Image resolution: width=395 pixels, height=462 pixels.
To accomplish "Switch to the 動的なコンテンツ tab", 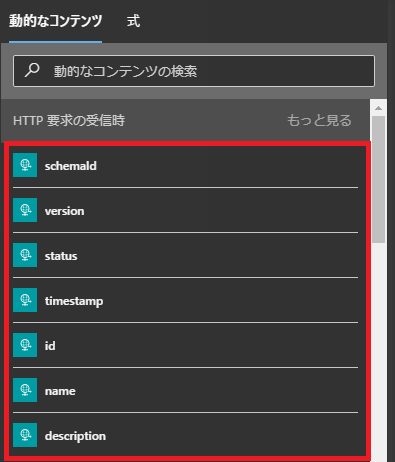I will (x=55, y=21).
